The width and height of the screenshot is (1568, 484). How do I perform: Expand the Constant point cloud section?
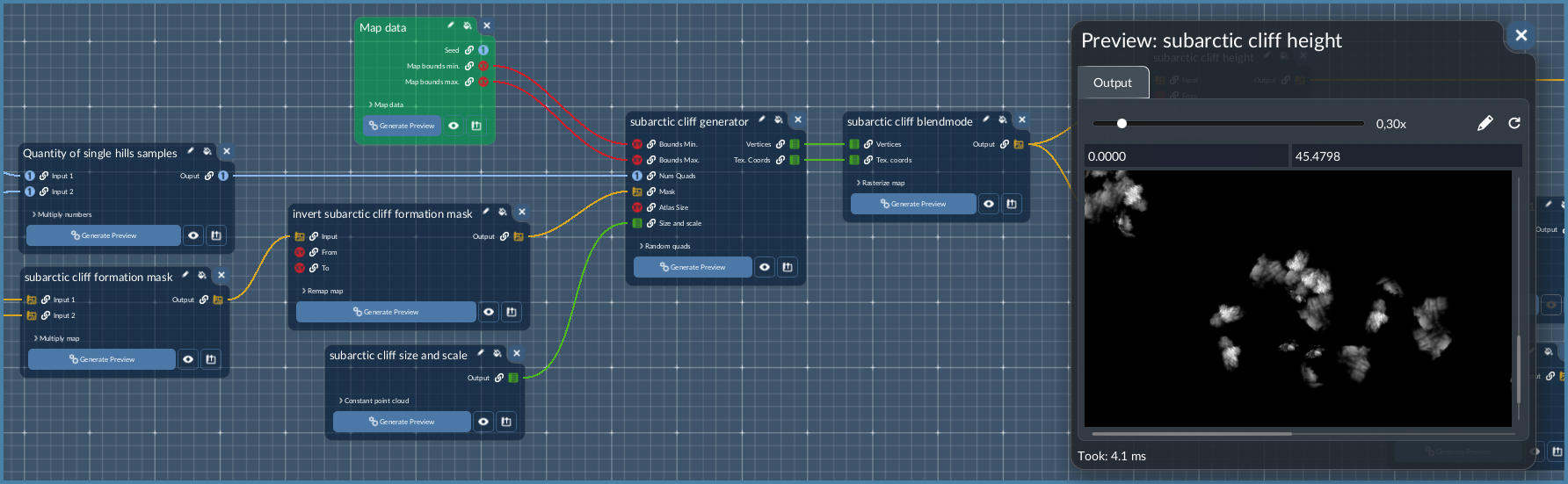coord(374,401)
